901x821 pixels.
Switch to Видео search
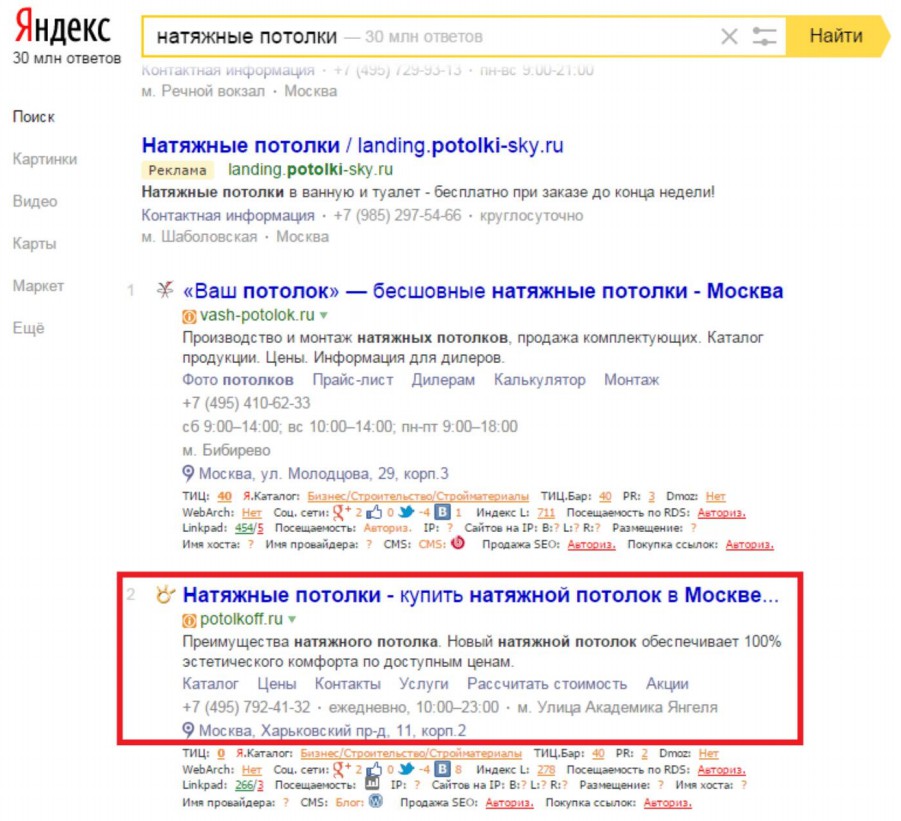pyautogui.click(x=35, y=201)
